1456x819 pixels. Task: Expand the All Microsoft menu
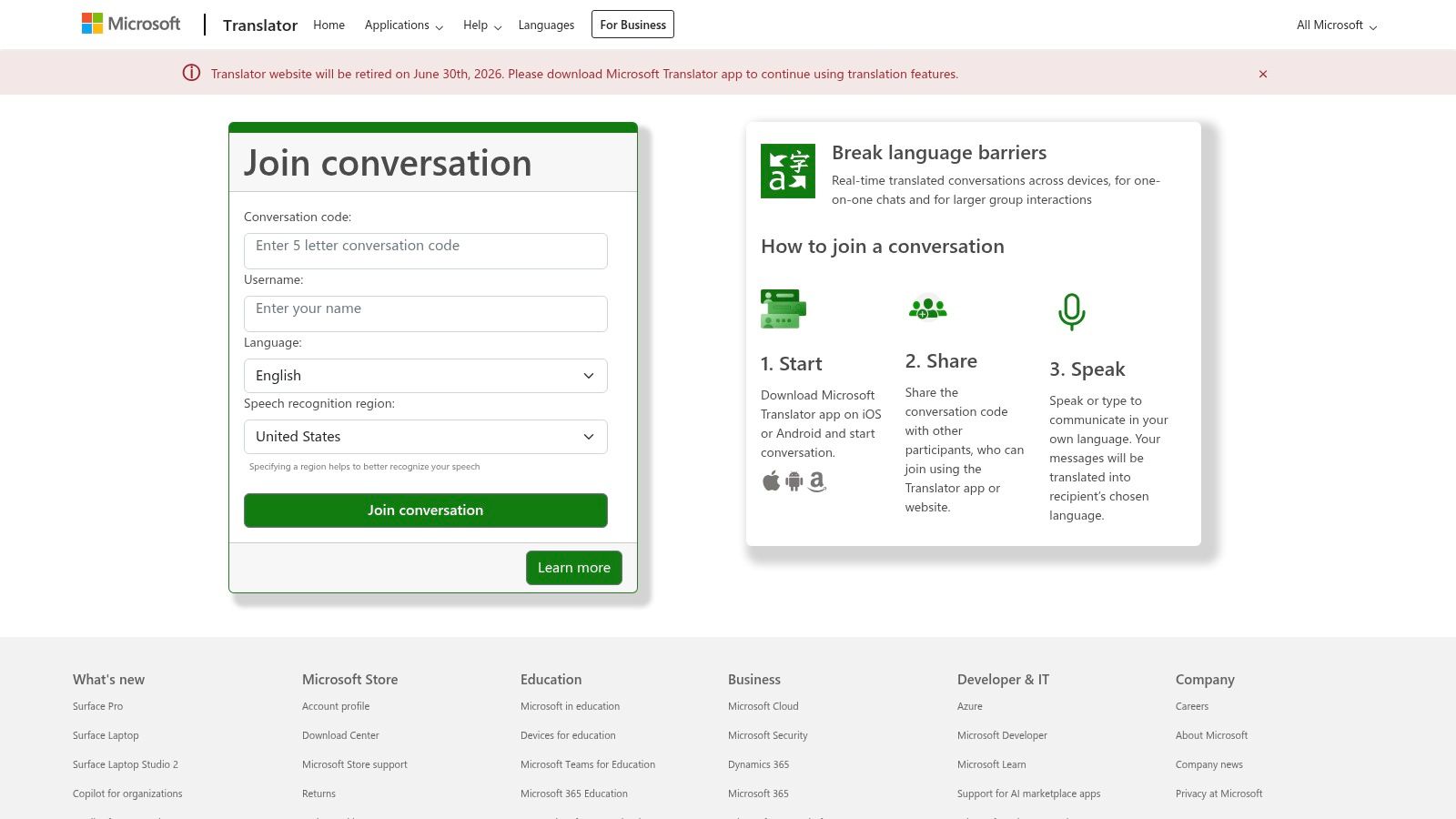pos(1334,25)
